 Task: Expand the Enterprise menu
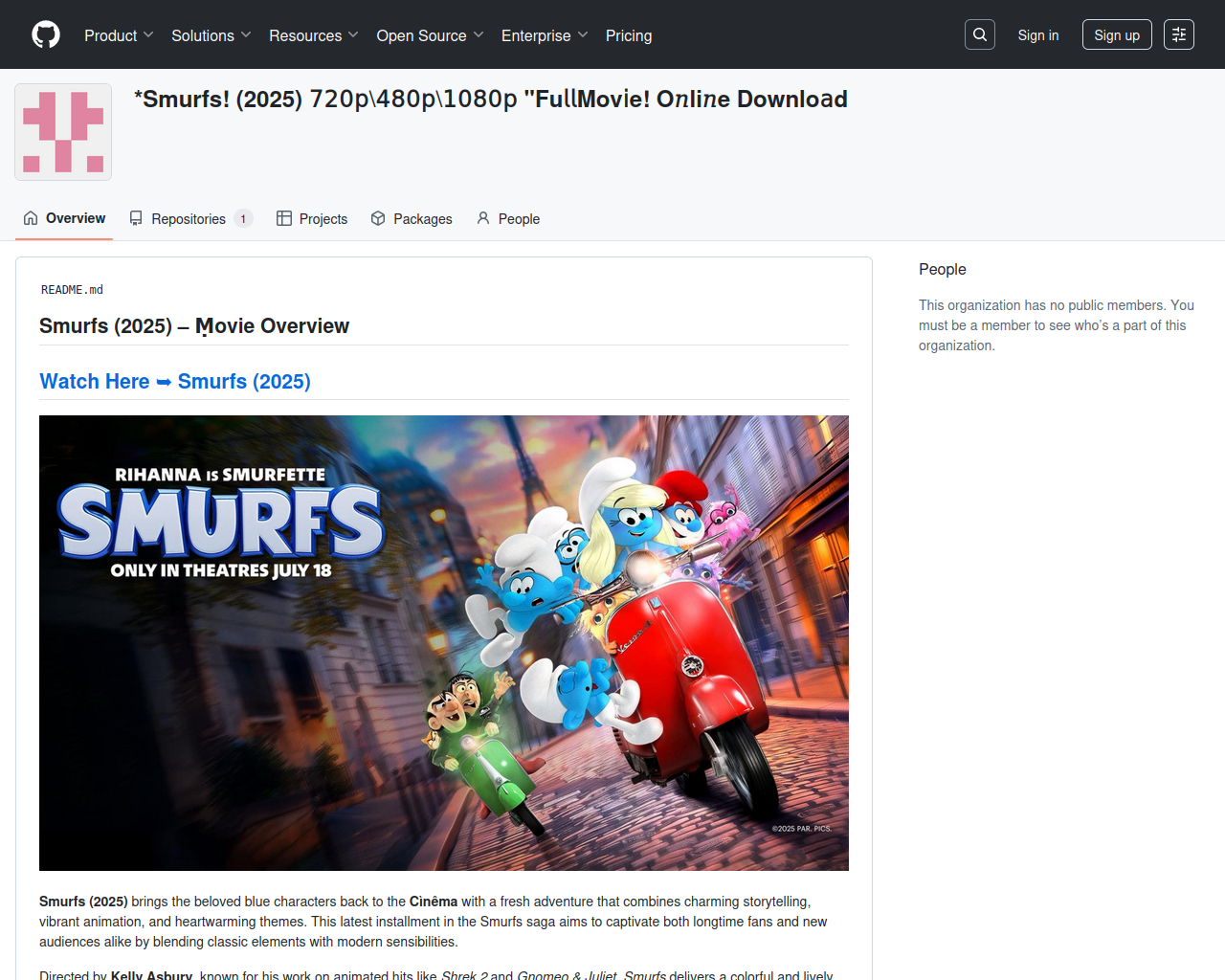click(545, 35)
